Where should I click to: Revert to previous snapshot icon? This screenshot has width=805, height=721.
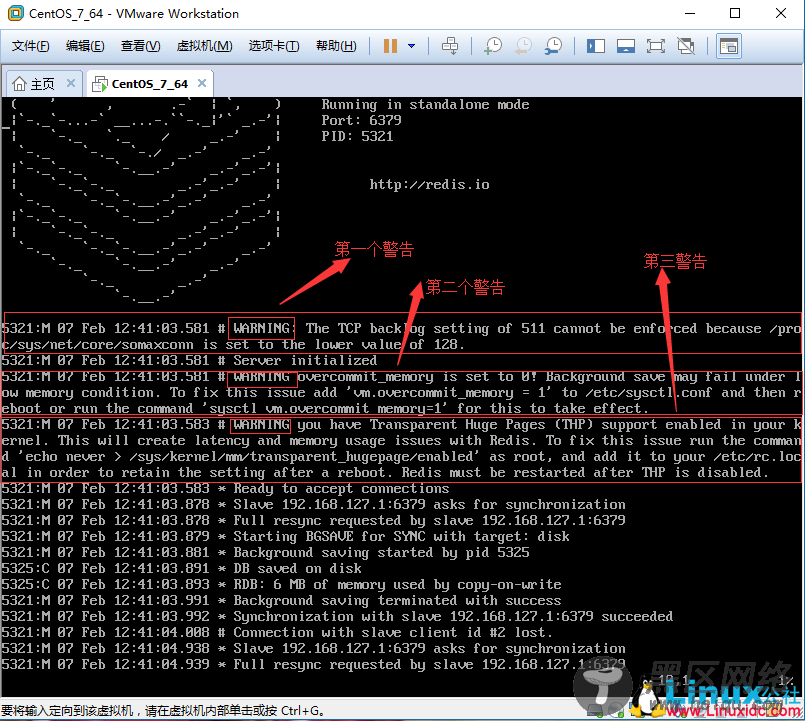(x=523, y=46)
